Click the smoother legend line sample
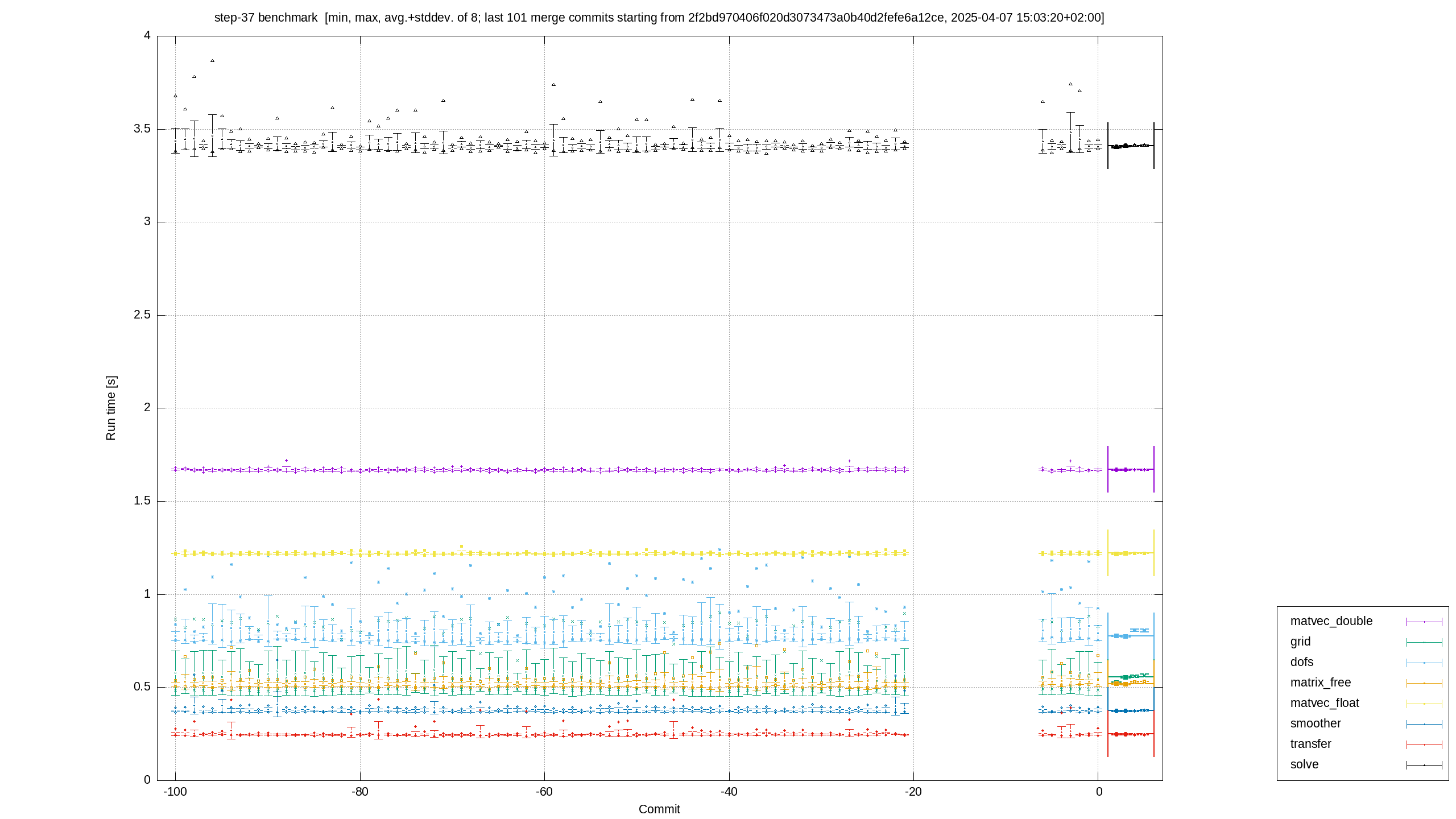 (x=1424, y=724)
